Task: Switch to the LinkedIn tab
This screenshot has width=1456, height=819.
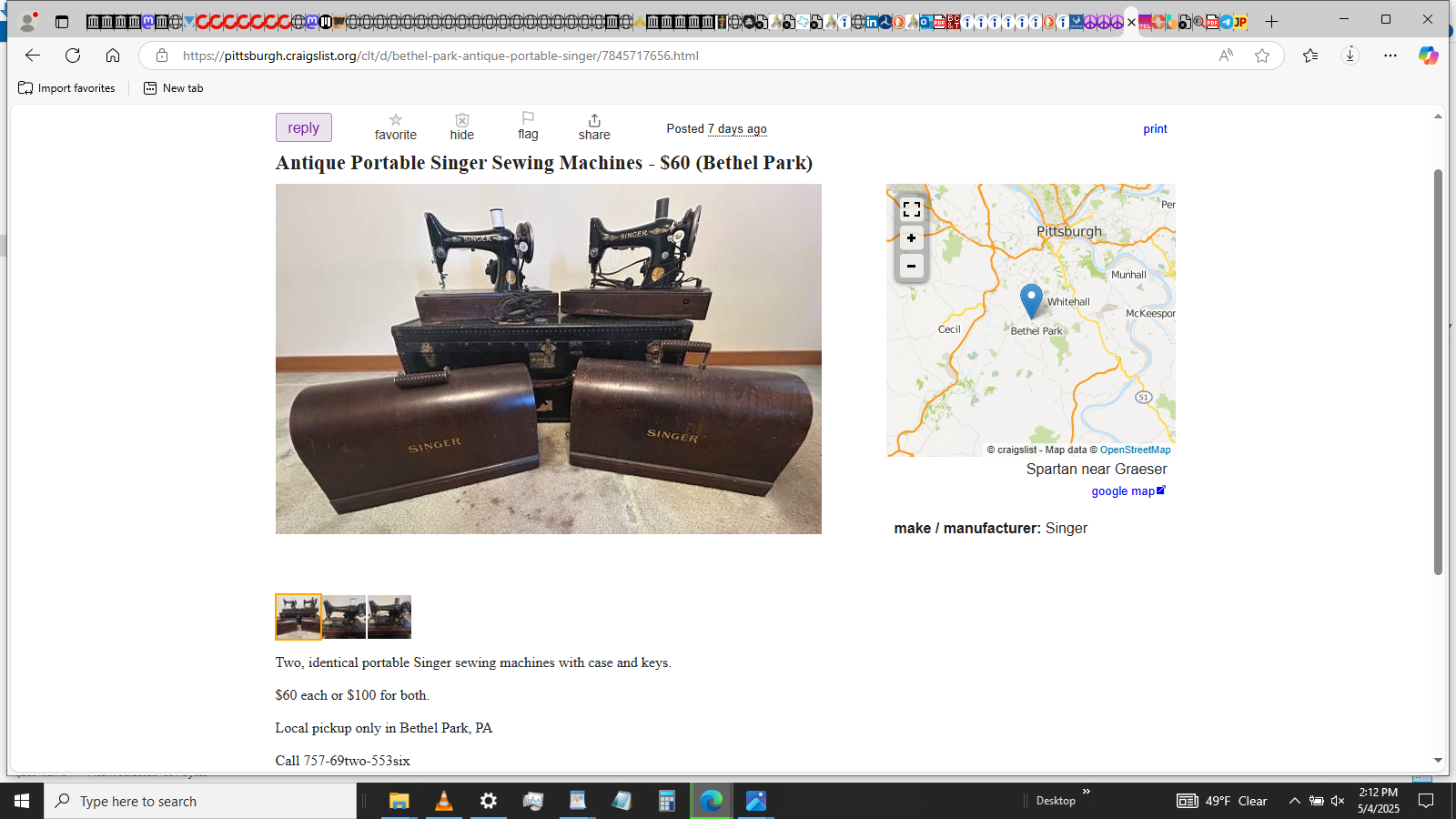Action: tap(872, 22)
